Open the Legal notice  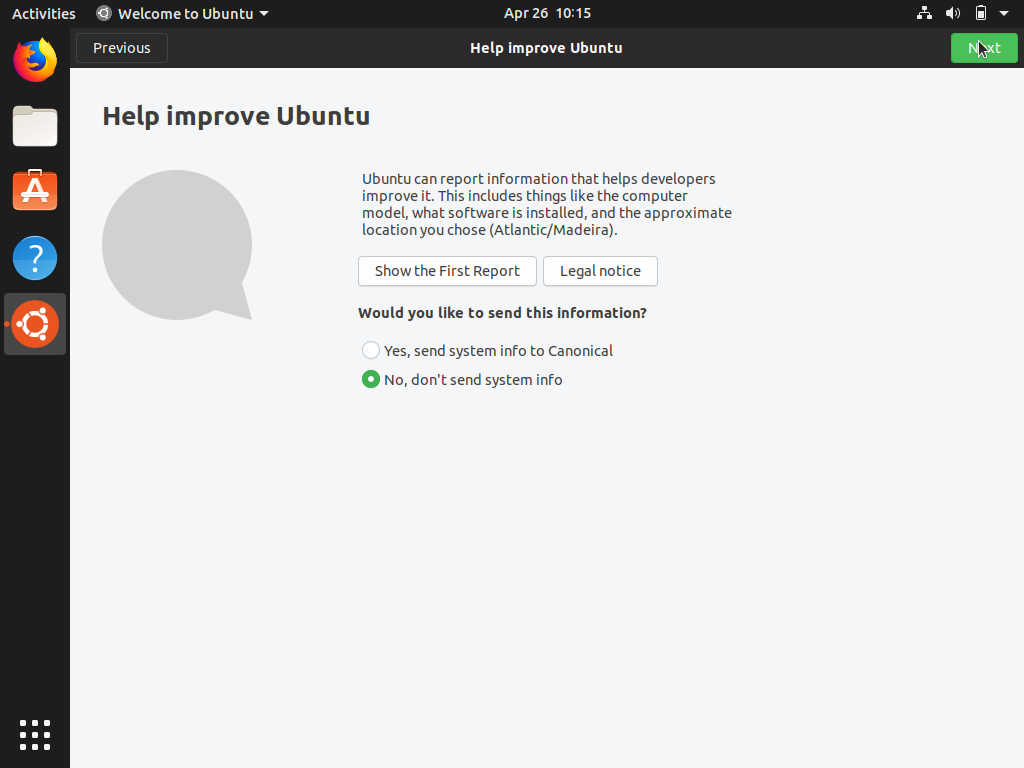click(x=600, y=271)
